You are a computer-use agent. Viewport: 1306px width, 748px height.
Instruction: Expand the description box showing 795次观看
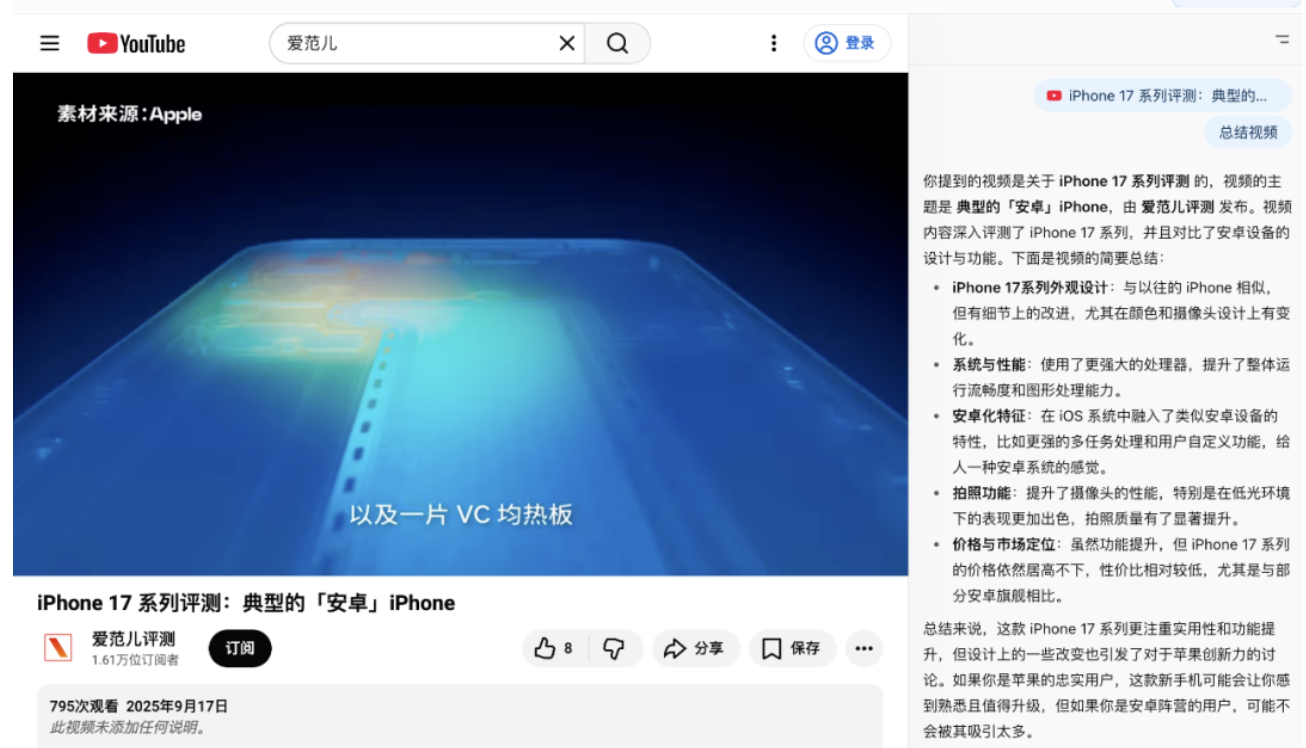[460, 716]
